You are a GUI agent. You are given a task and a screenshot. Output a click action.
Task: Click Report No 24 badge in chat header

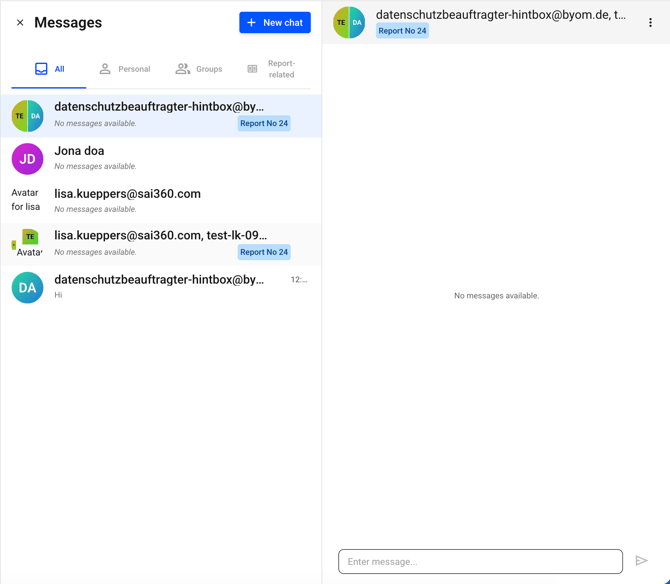[402, 31]
